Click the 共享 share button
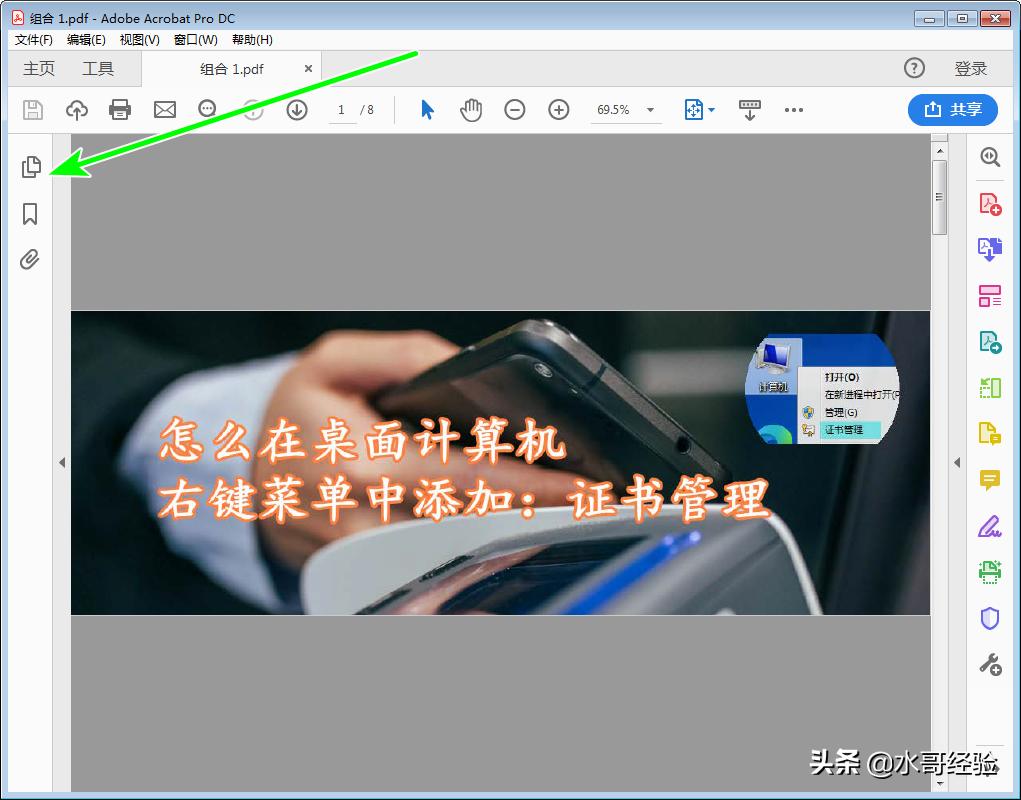 (x=952, y=110)
